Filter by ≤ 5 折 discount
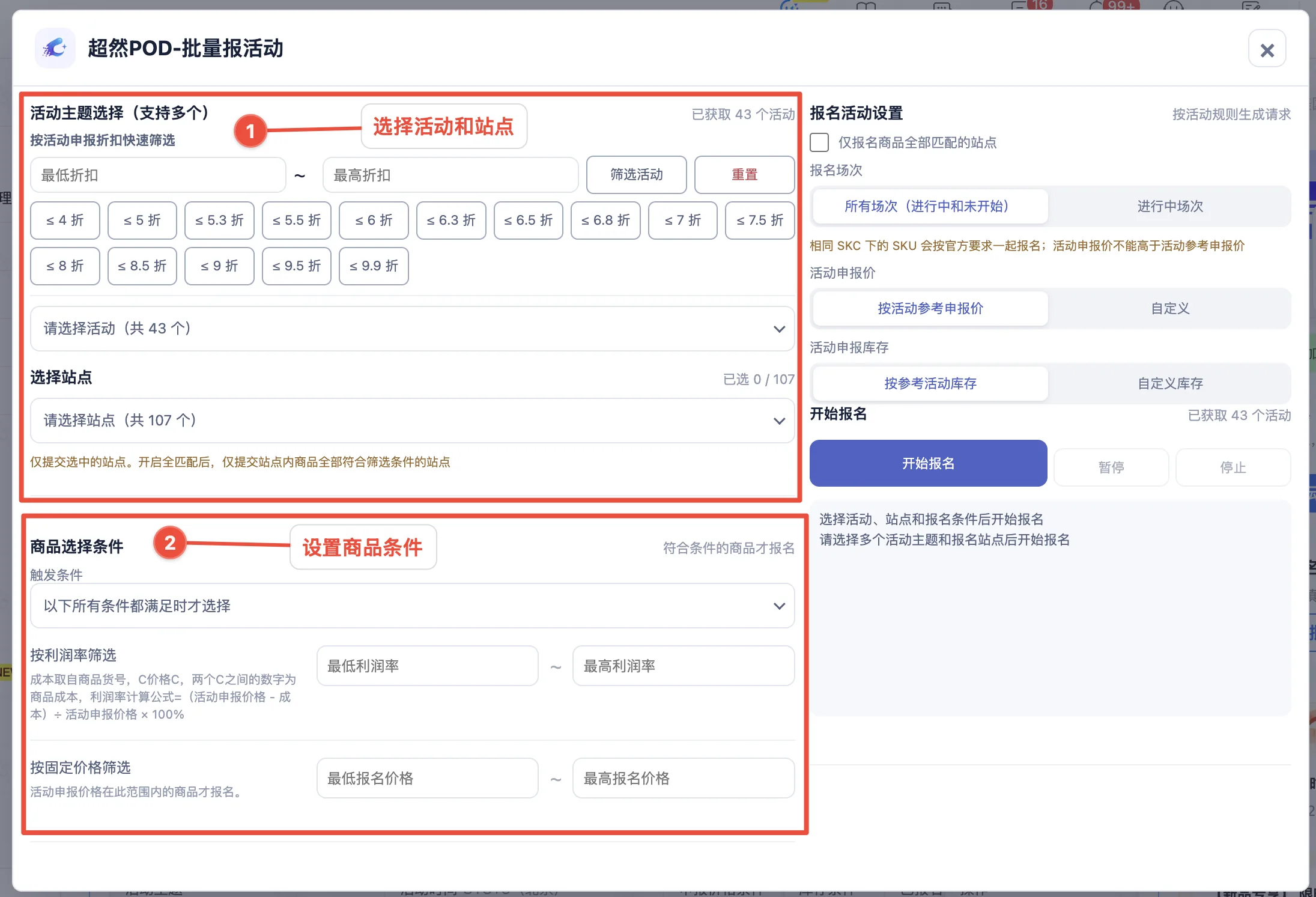This screenshot has width=1316, height=897. (142, 220)
